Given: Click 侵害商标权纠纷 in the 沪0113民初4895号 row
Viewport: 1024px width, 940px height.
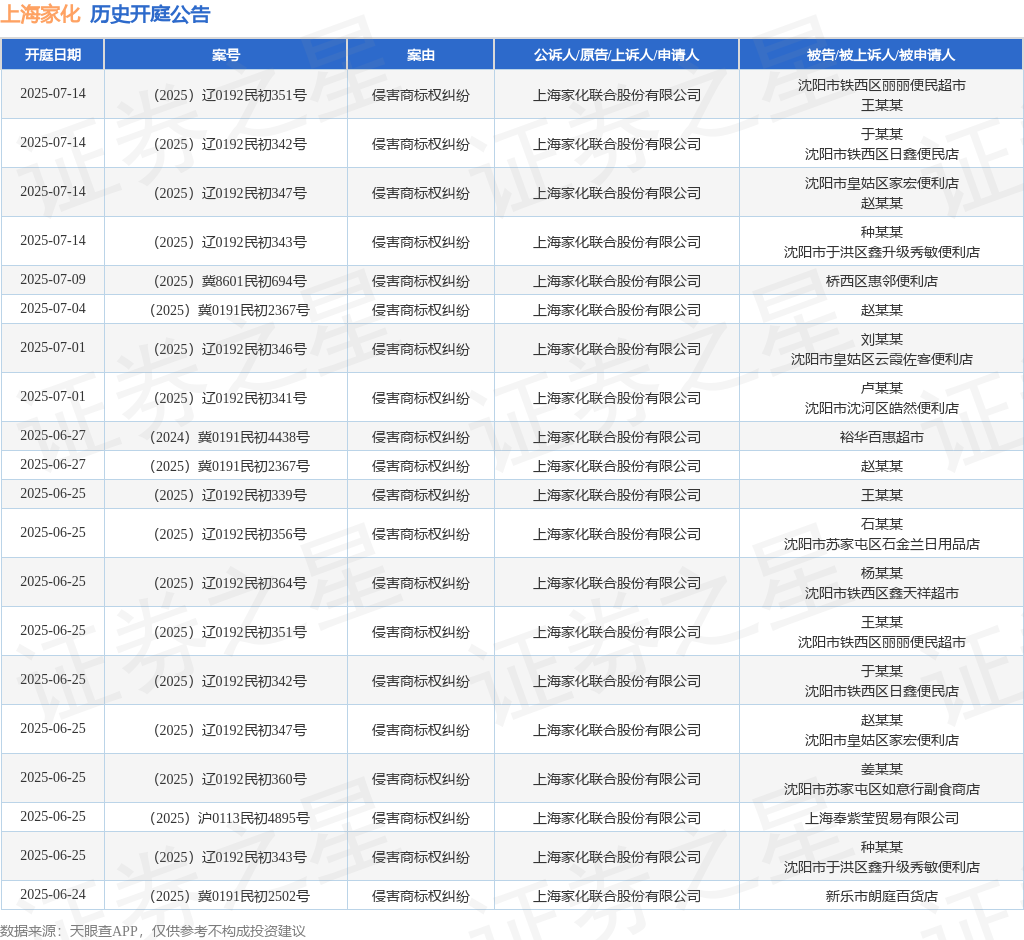Looking at the screenshot, I should [421, 818].
